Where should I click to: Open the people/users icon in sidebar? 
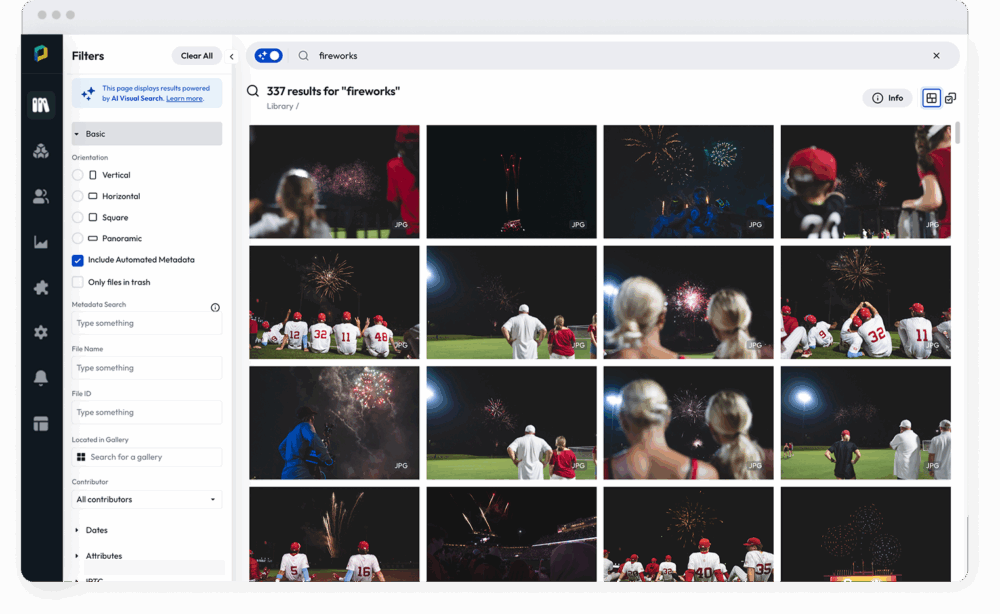41,197
